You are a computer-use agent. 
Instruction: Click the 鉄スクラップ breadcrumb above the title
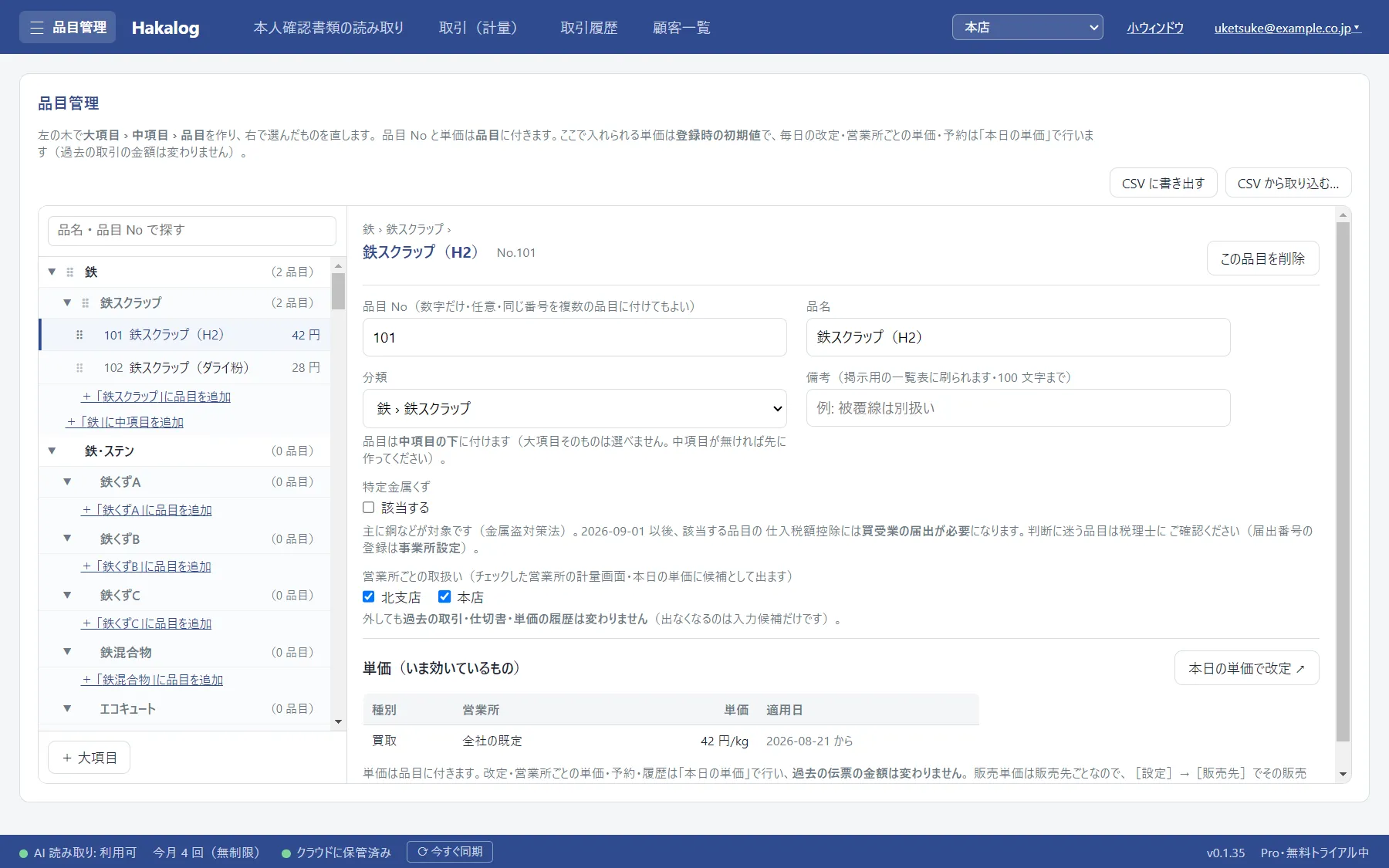click(x=415, y=229)
